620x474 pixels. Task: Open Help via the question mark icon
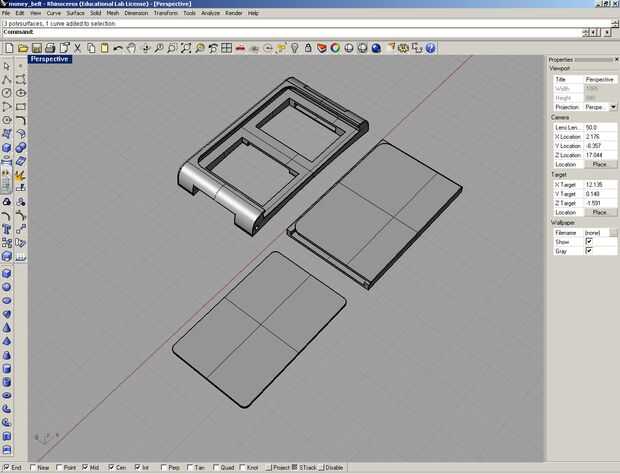[431, 48]
